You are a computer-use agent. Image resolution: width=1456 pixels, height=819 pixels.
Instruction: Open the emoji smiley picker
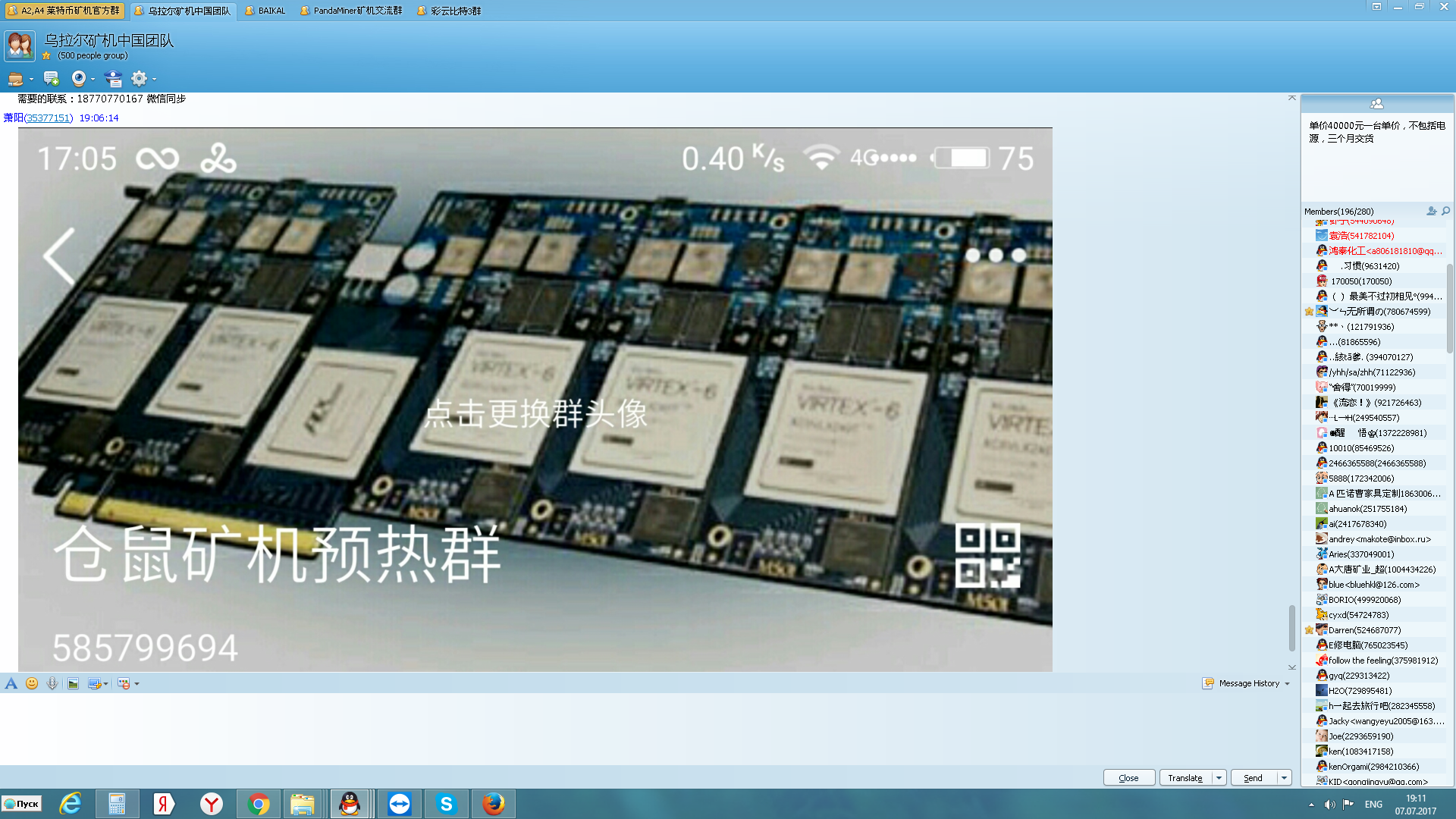point(31,684)
